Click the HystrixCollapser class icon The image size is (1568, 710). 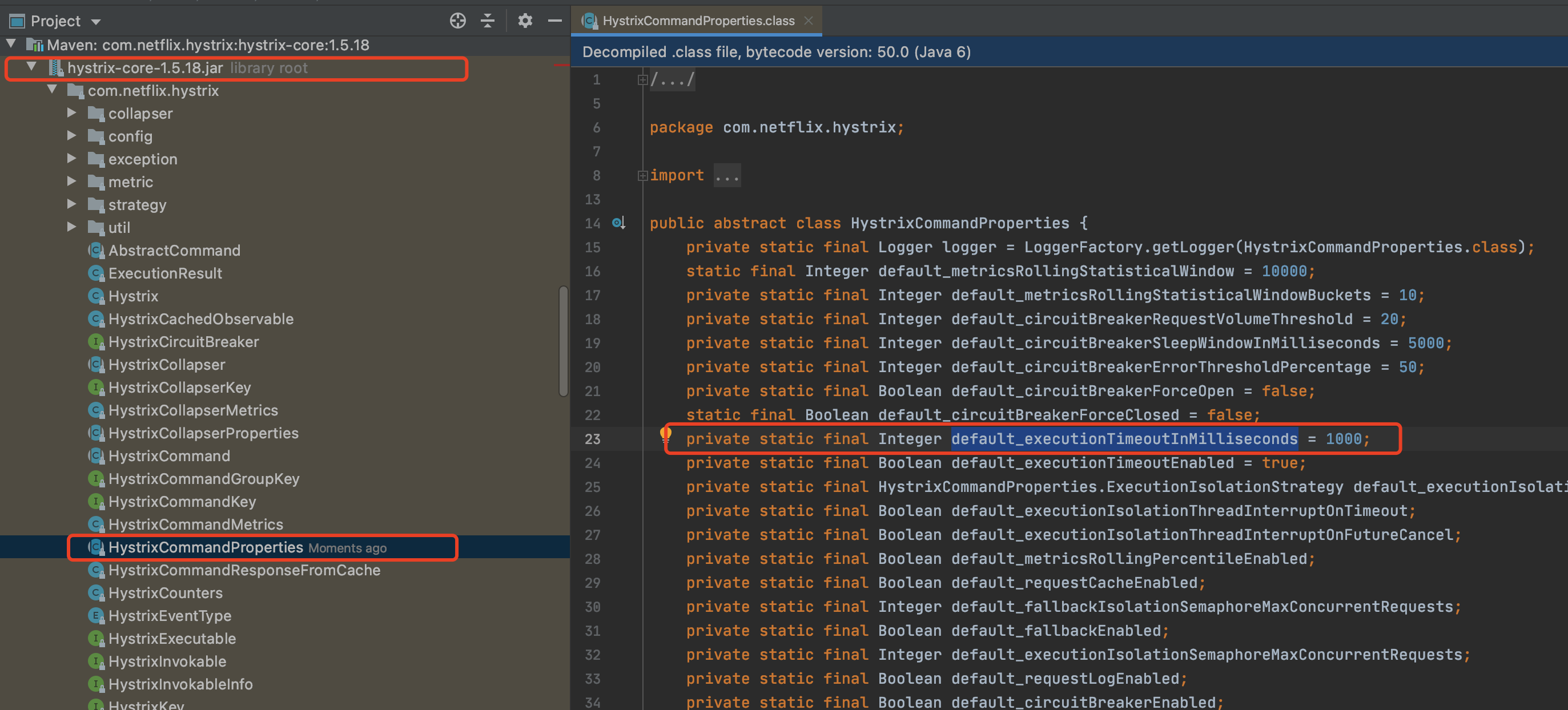(x=96, y=365)
